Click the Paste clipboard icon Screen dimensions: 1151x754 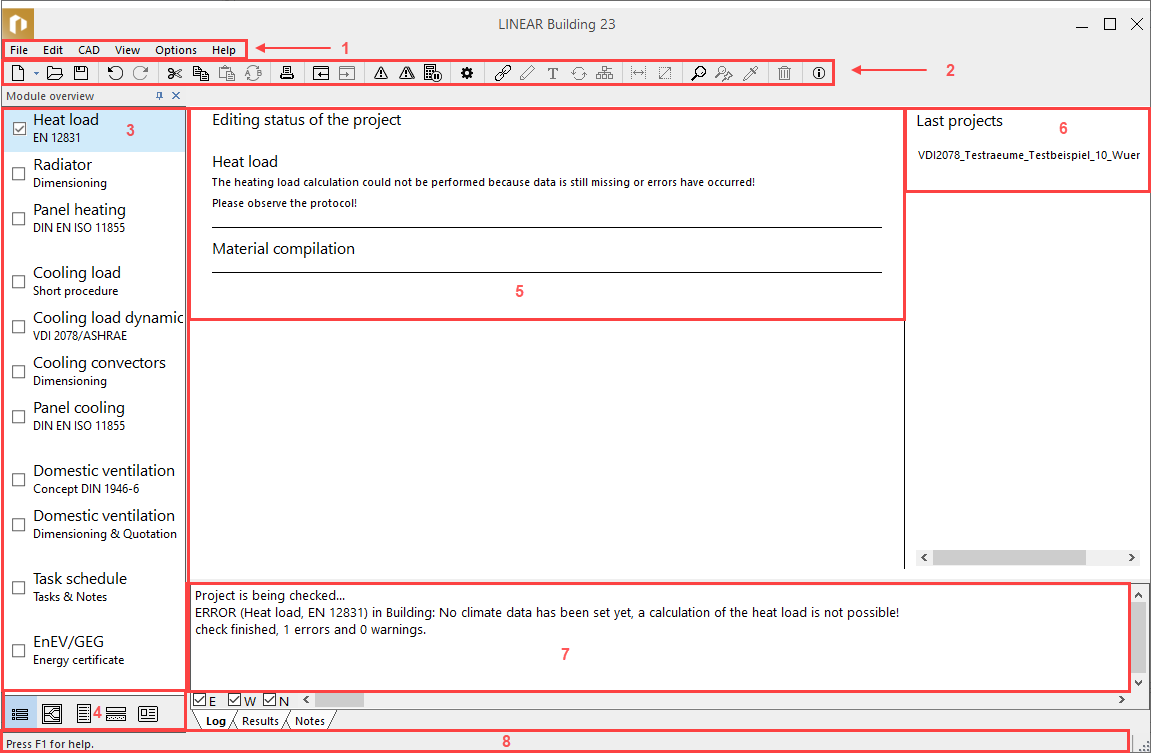pos(227,73)
